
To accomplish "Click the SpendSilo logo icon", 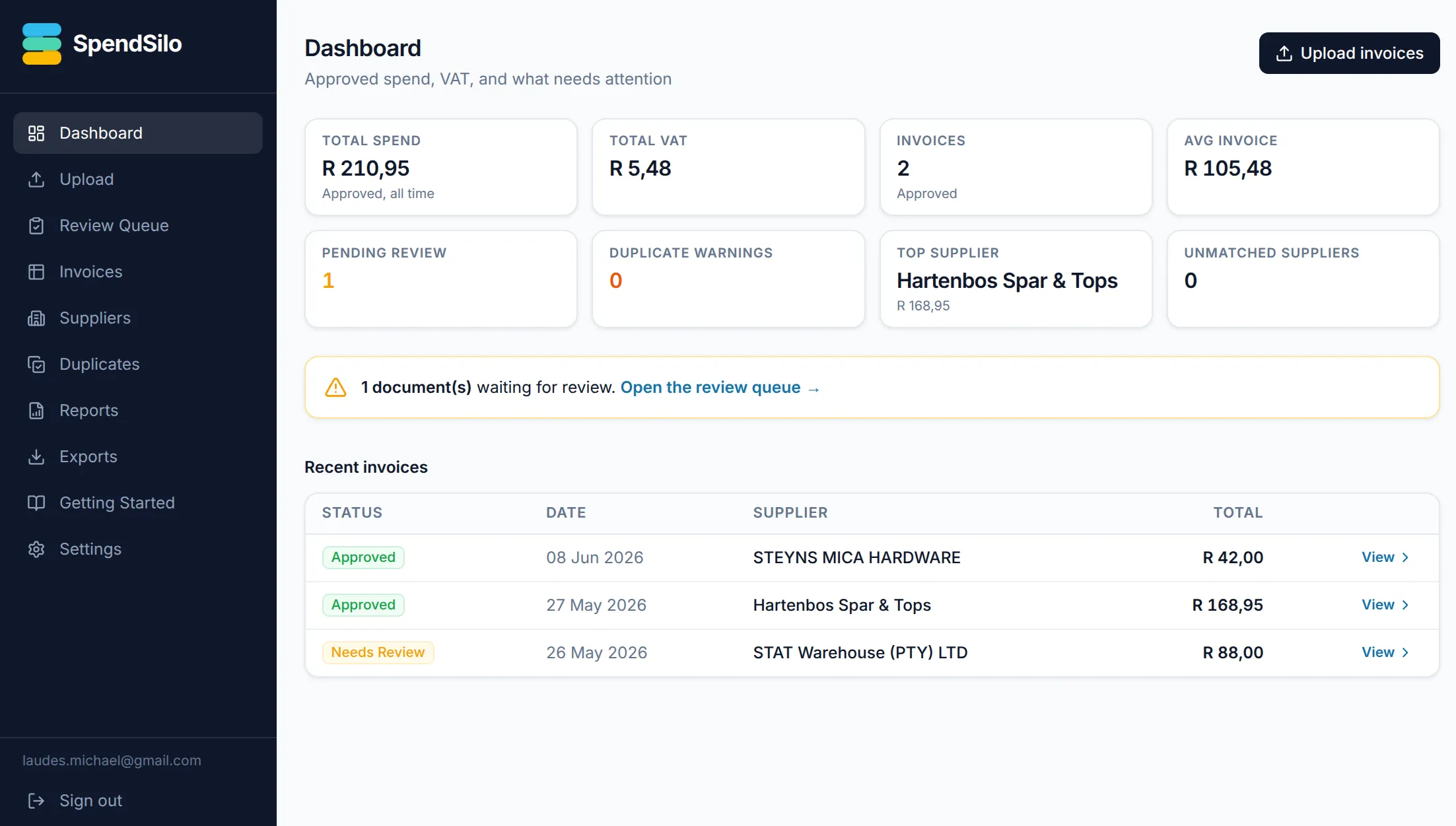I will [42, 44].
